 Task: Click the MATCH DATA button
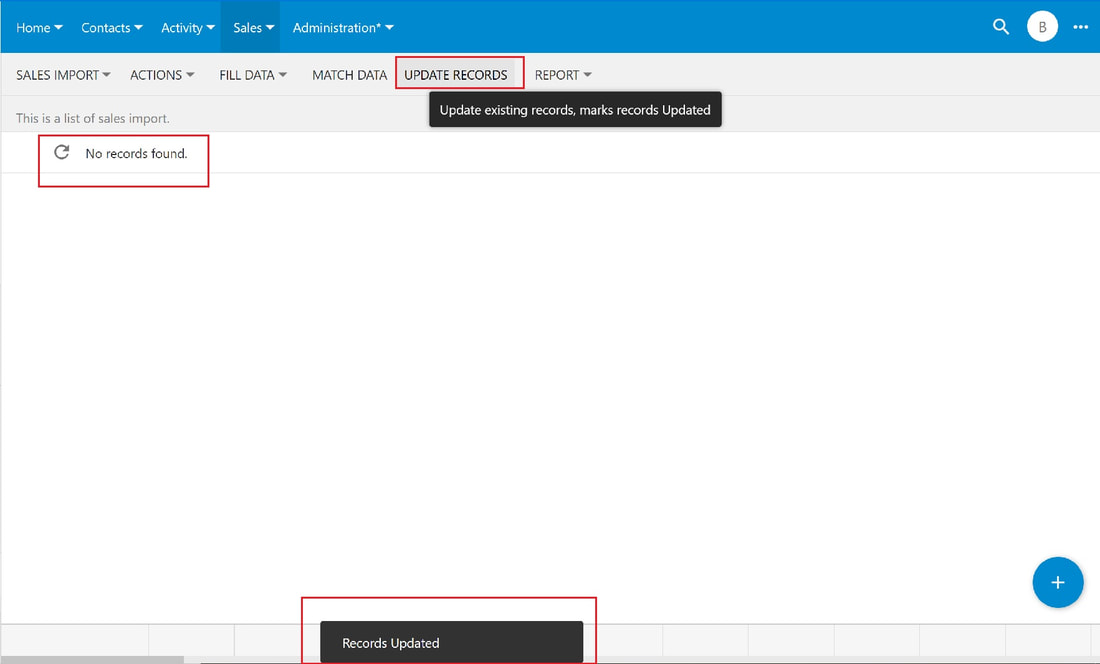click(x=349, y=75)
